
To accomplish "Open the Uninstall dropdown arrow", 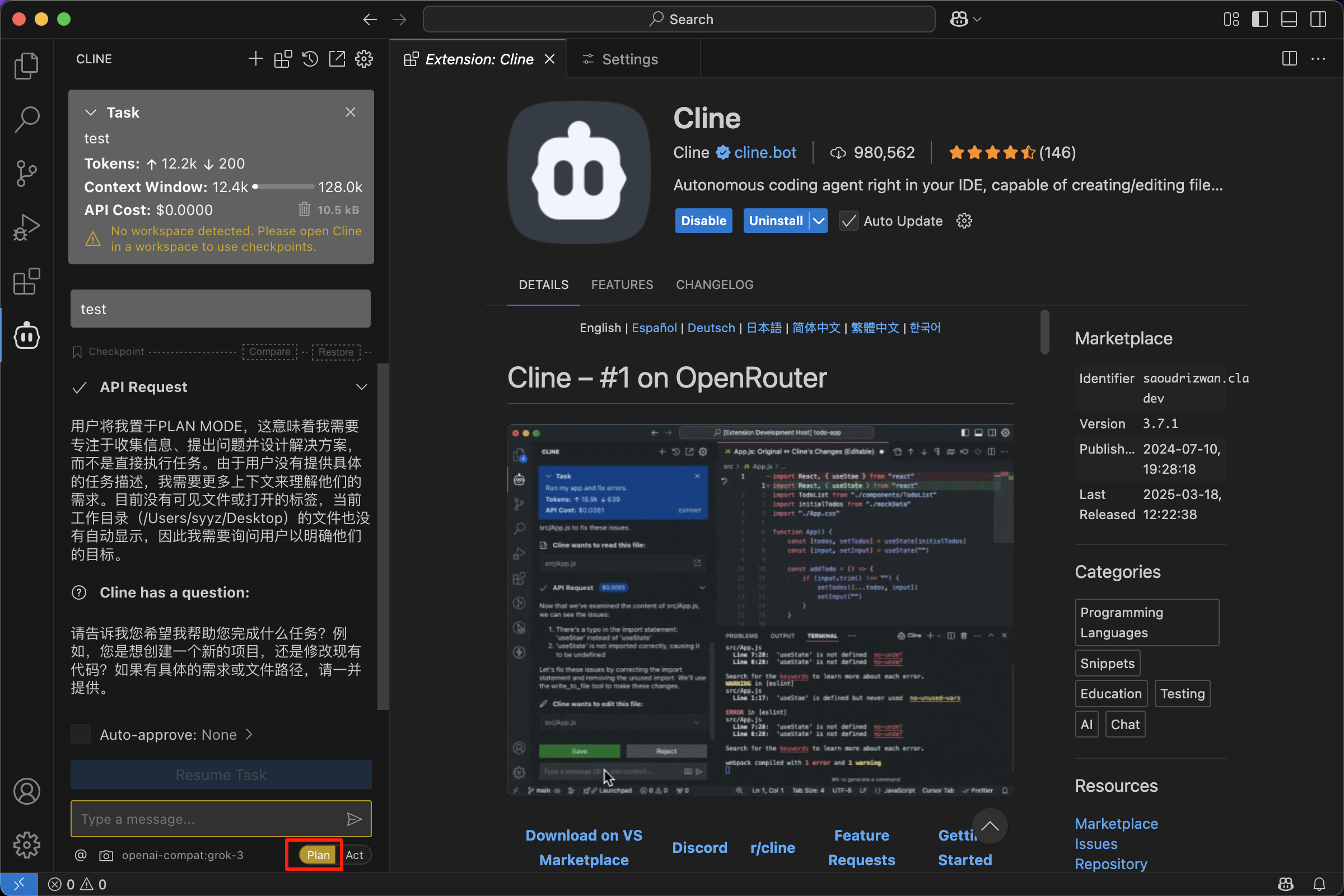I will pyautogui.click(x=819, y=221).
